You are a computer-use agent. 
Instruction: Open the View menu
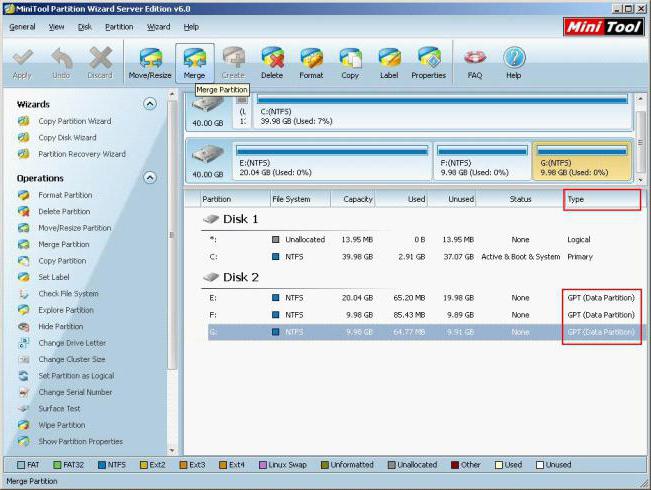(x=56, y=27)
